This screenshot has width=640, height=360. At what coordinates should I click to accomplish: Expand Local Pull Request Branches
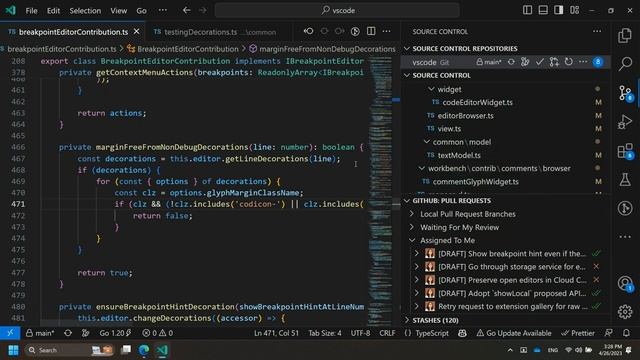pos(468,214)
